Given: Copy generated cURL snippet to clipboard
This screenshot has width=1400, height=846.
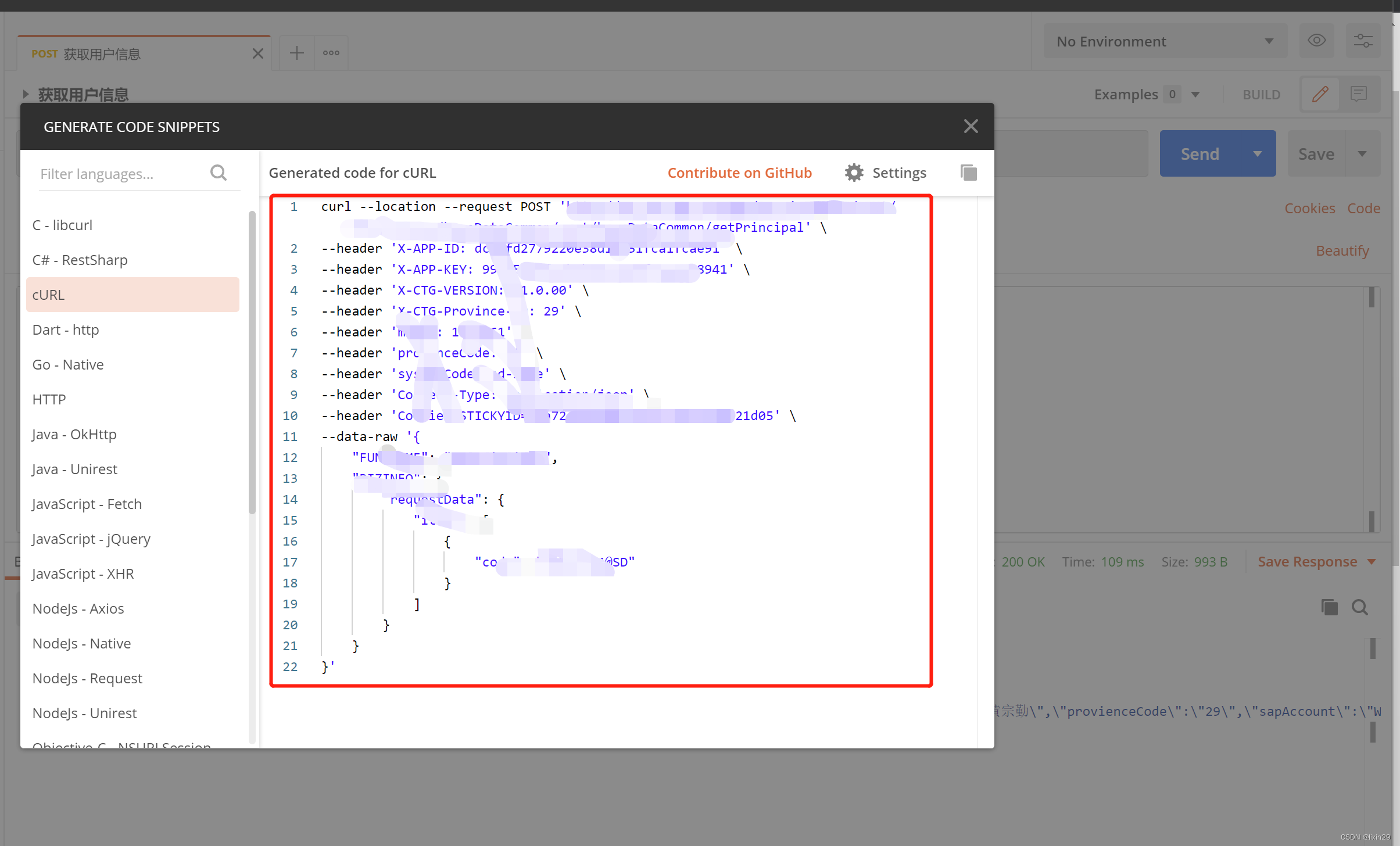Looking at the screenshot, I should pyautogui.click(x=968, y=173).
